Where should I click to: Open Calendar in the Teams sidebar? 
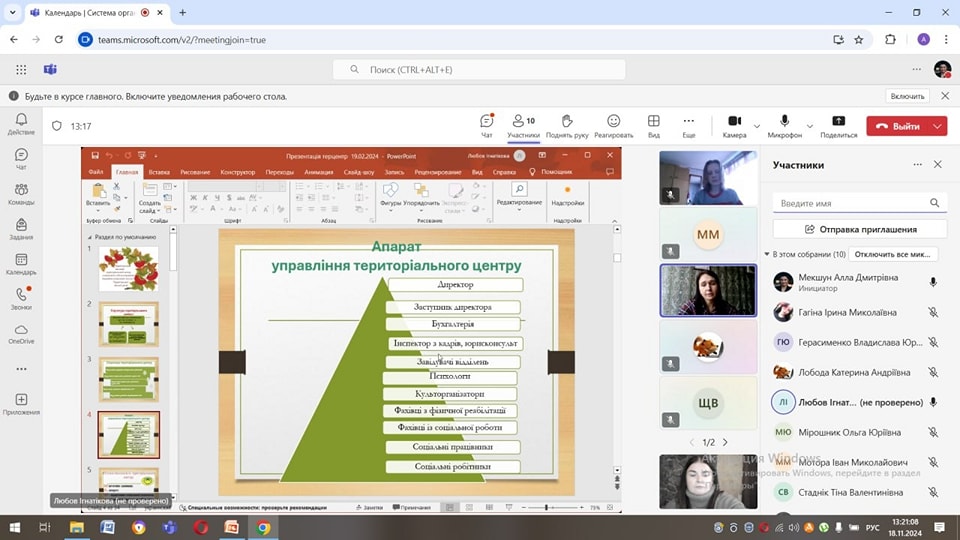click(x=21, y=263)
